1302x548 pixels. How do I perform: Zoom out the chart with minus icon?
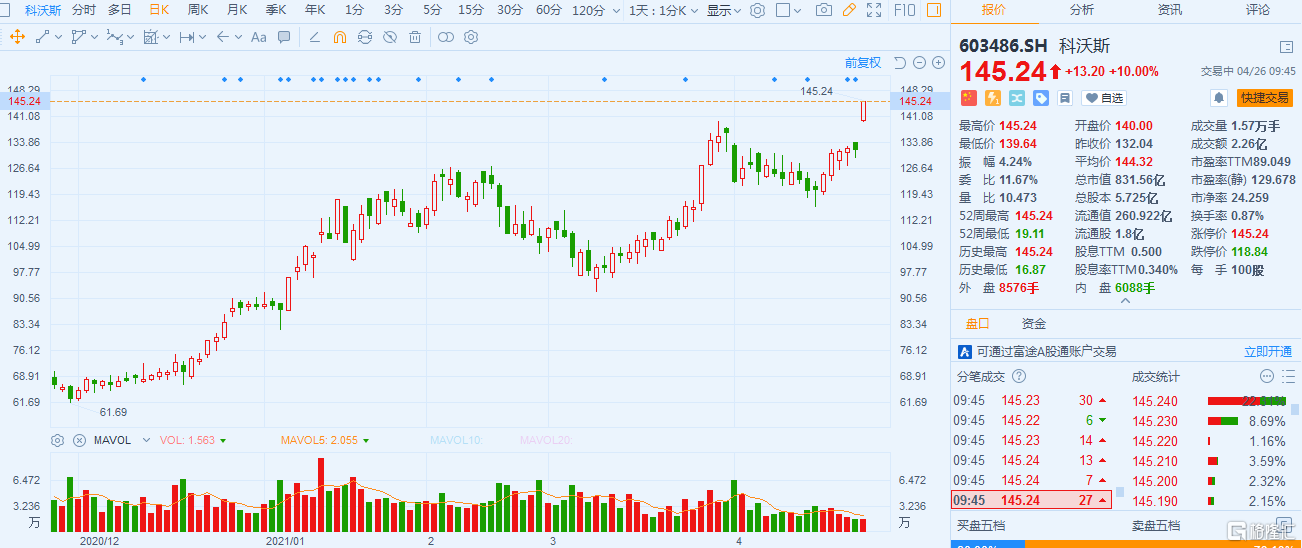point(918,63)
